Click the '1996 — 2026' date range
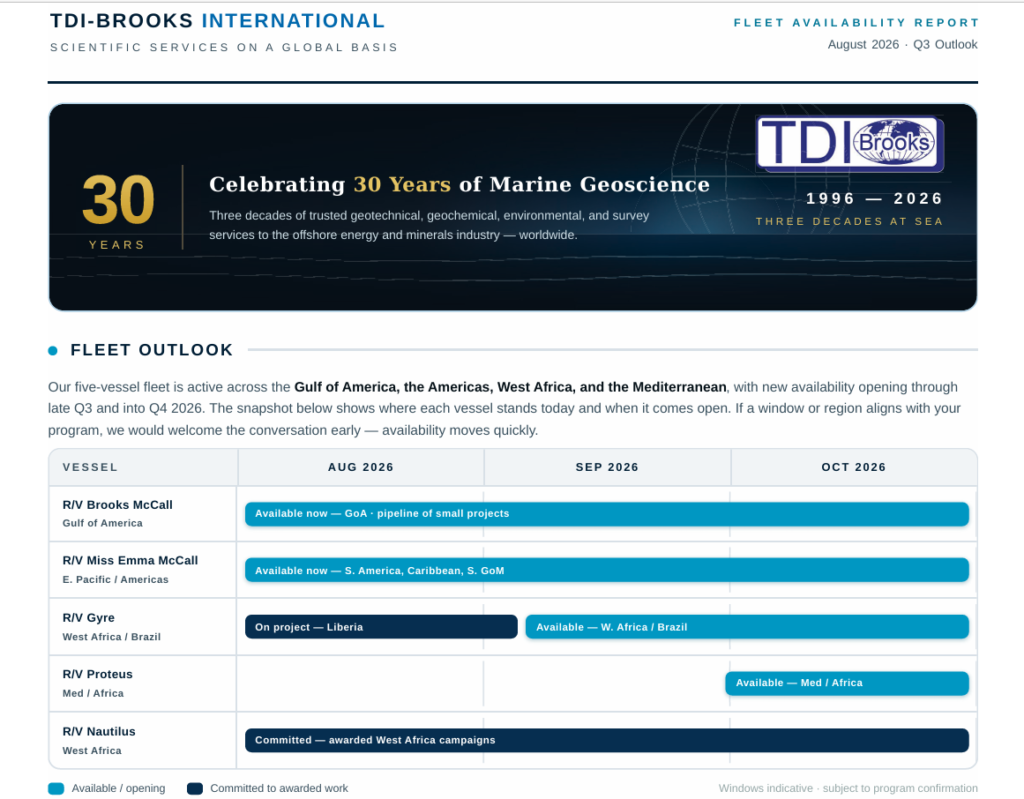The width and height of the screenshot is (1024, 799). pos(874,199)
